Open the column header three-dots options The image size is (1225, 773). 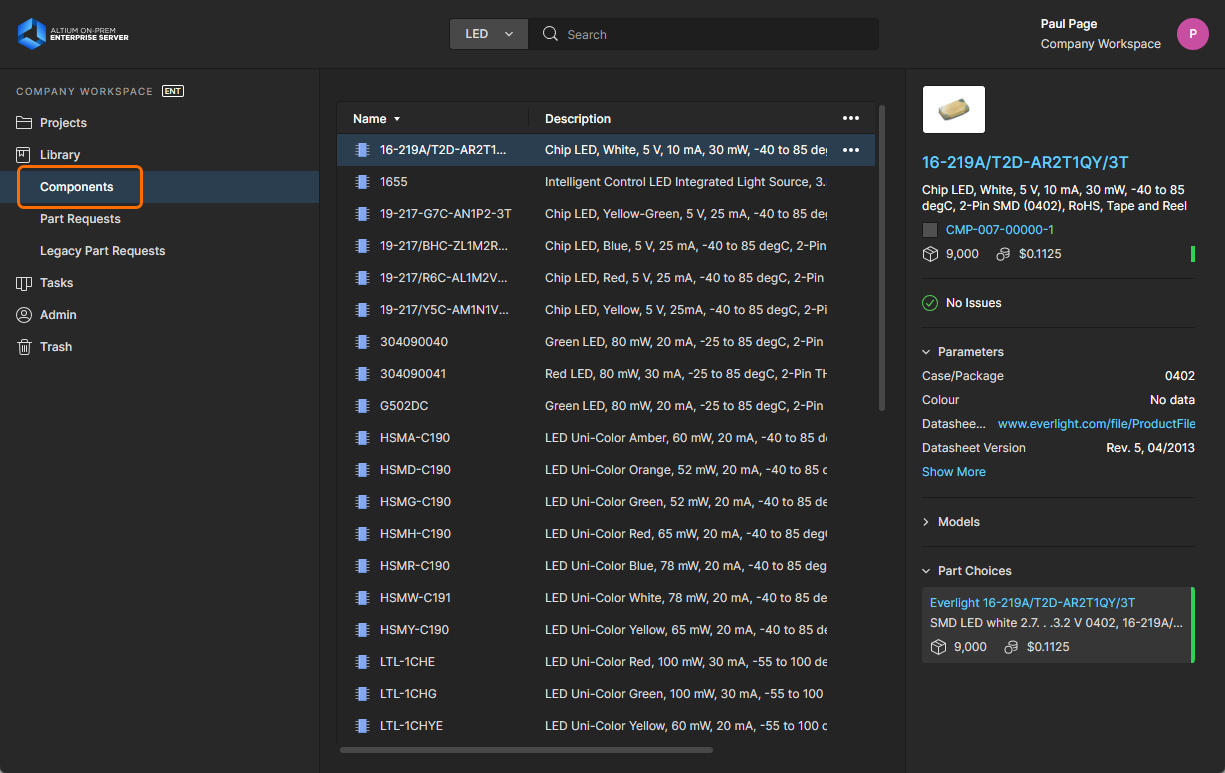point(850,118)
